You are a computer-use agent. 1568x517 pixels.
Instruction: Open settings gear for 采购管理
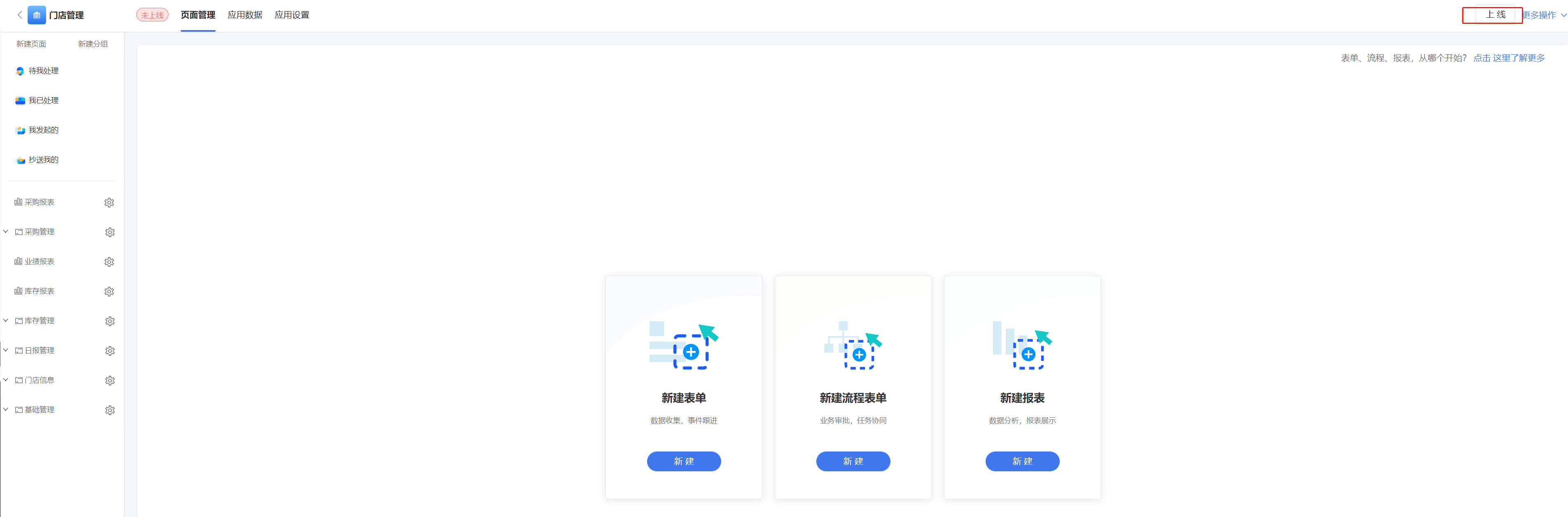coord(110,232)
